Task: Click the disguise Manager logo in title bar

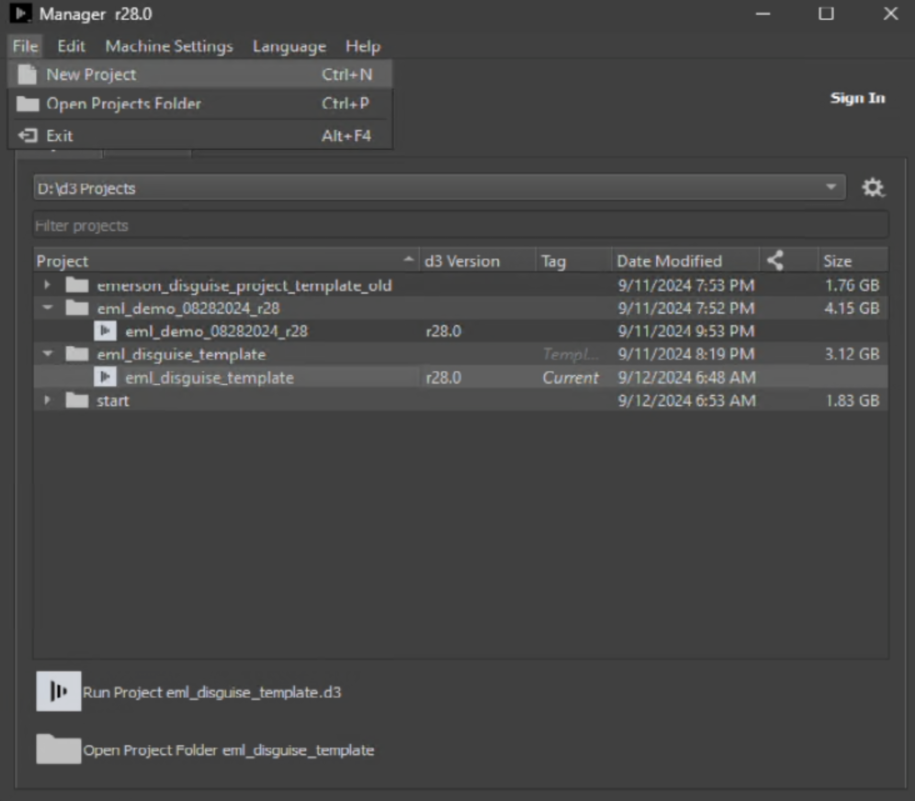Action: [x=21, y=13]
